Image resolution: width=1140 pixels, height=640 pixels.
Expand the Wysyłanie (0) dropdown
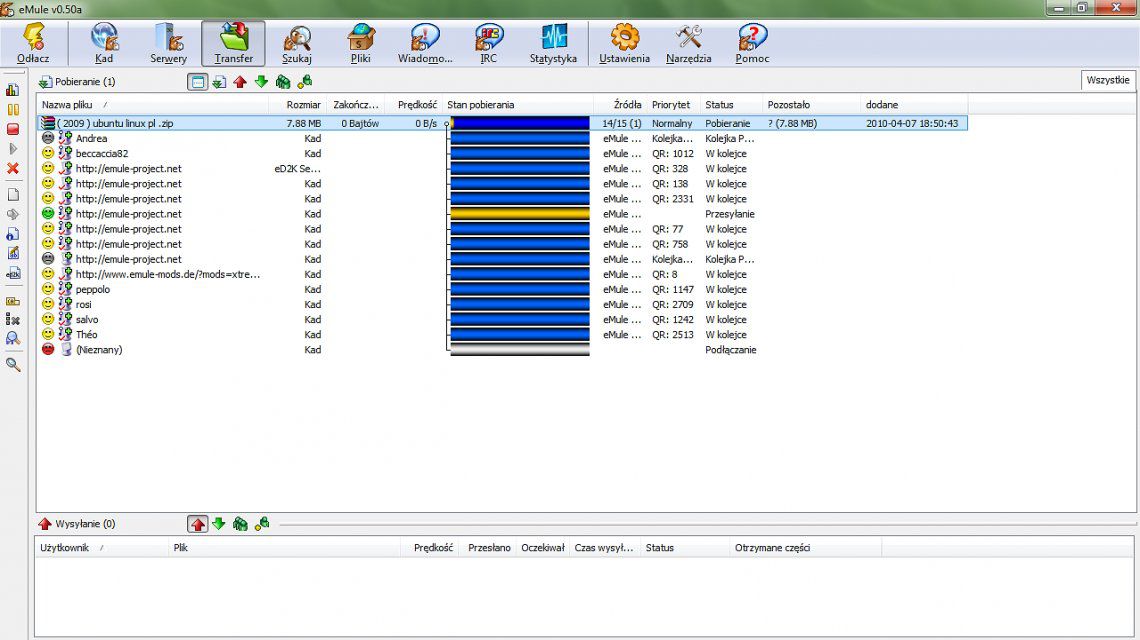coord(76,524)
